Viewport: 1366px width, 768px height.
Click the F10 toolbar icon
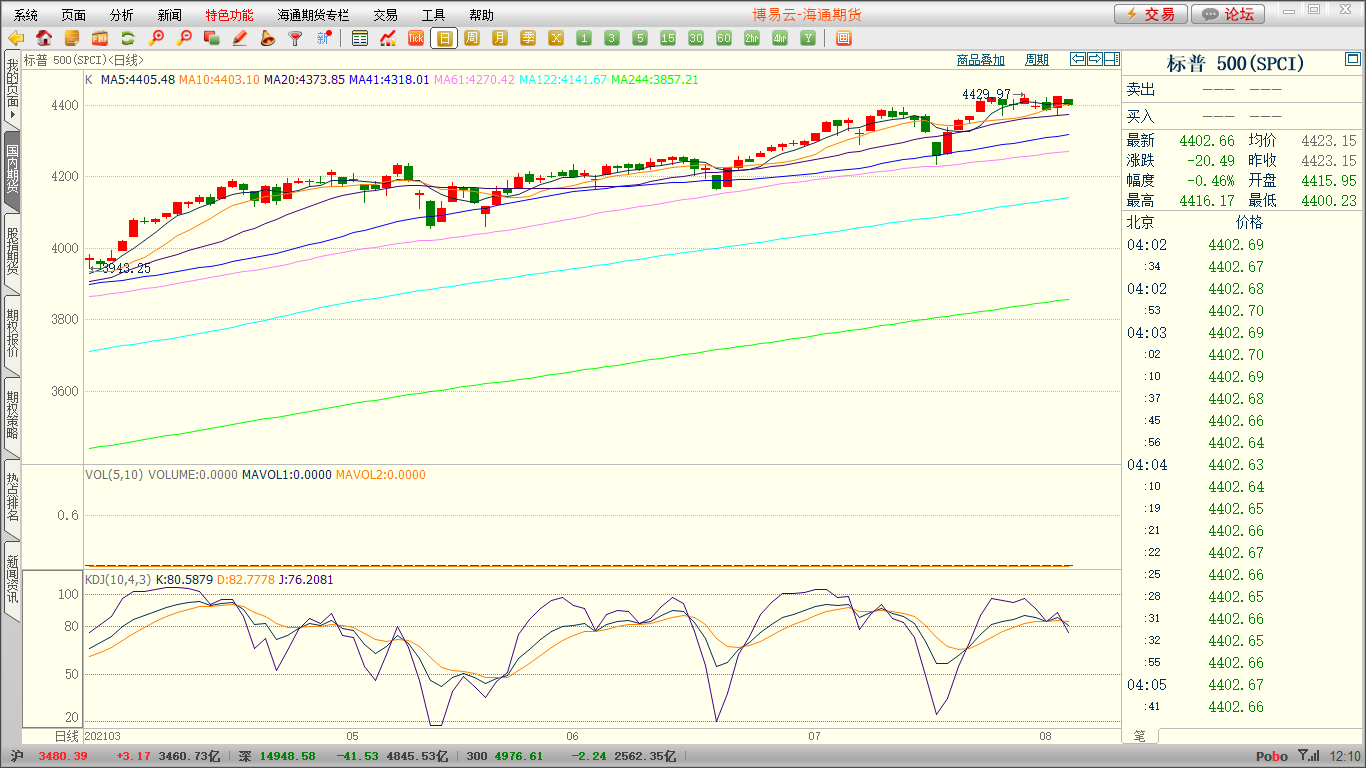coord(100,38)
